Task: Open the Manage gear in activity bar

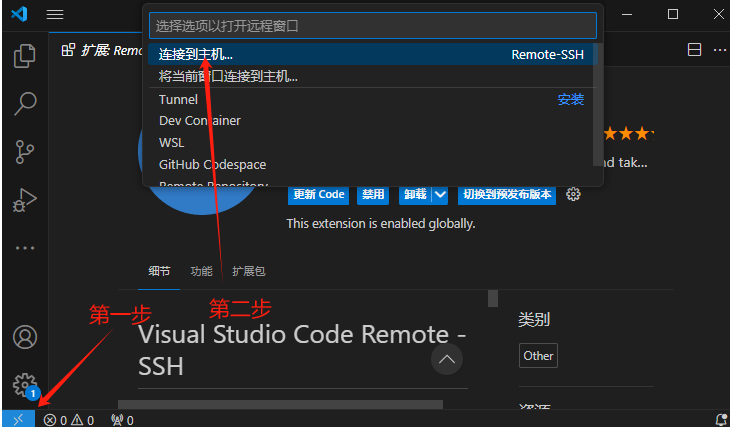Action: click(25, 386)
